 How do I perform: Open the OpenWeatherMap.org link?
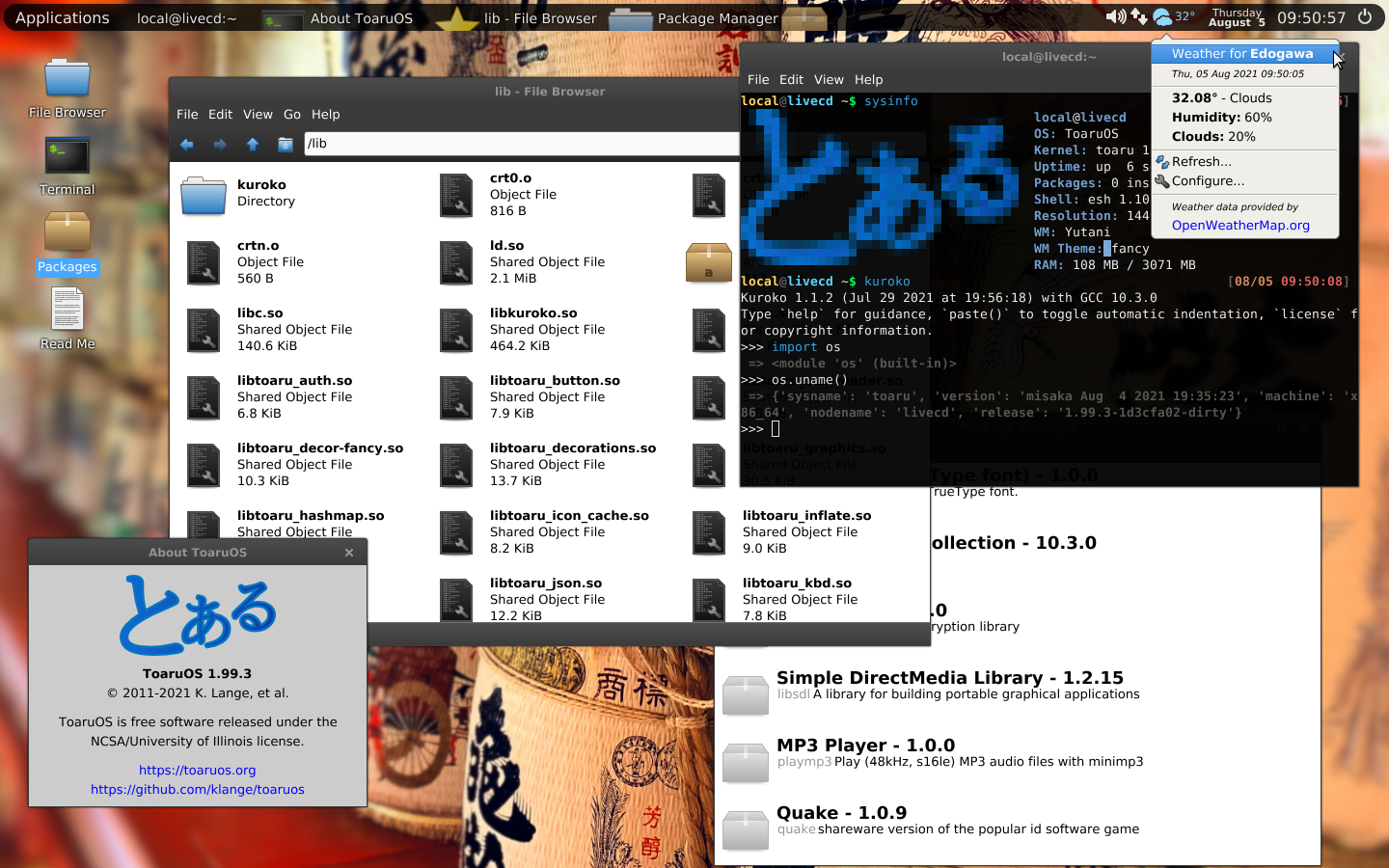pyautogui.click(x=1240, y=225)
